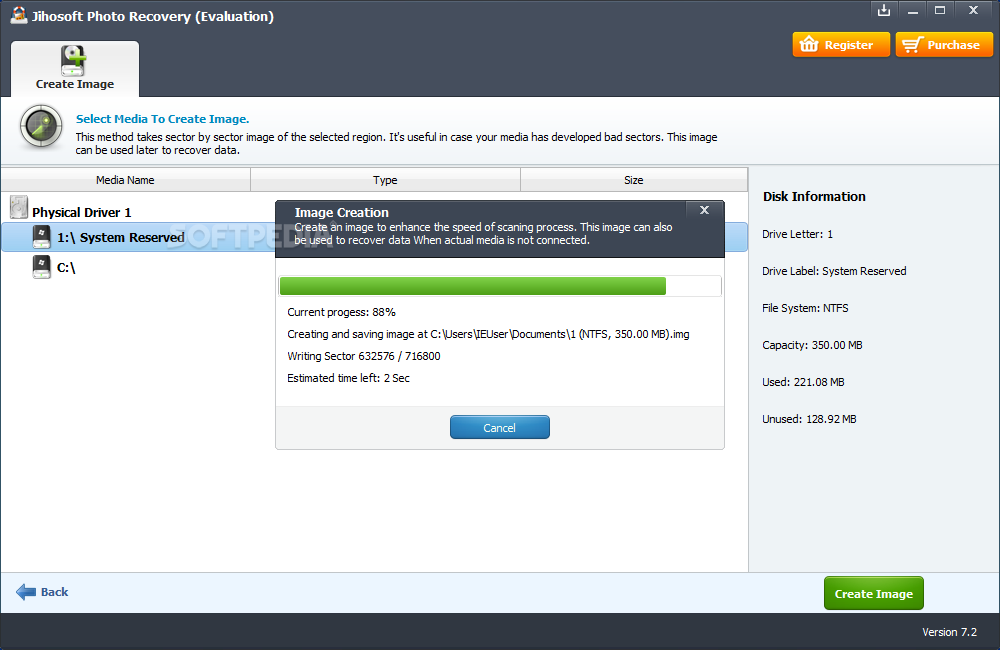Screen dimensions: 1000x650
Task: Click the radar scan icon beside Select Media
Action: [x=41, y=126]
